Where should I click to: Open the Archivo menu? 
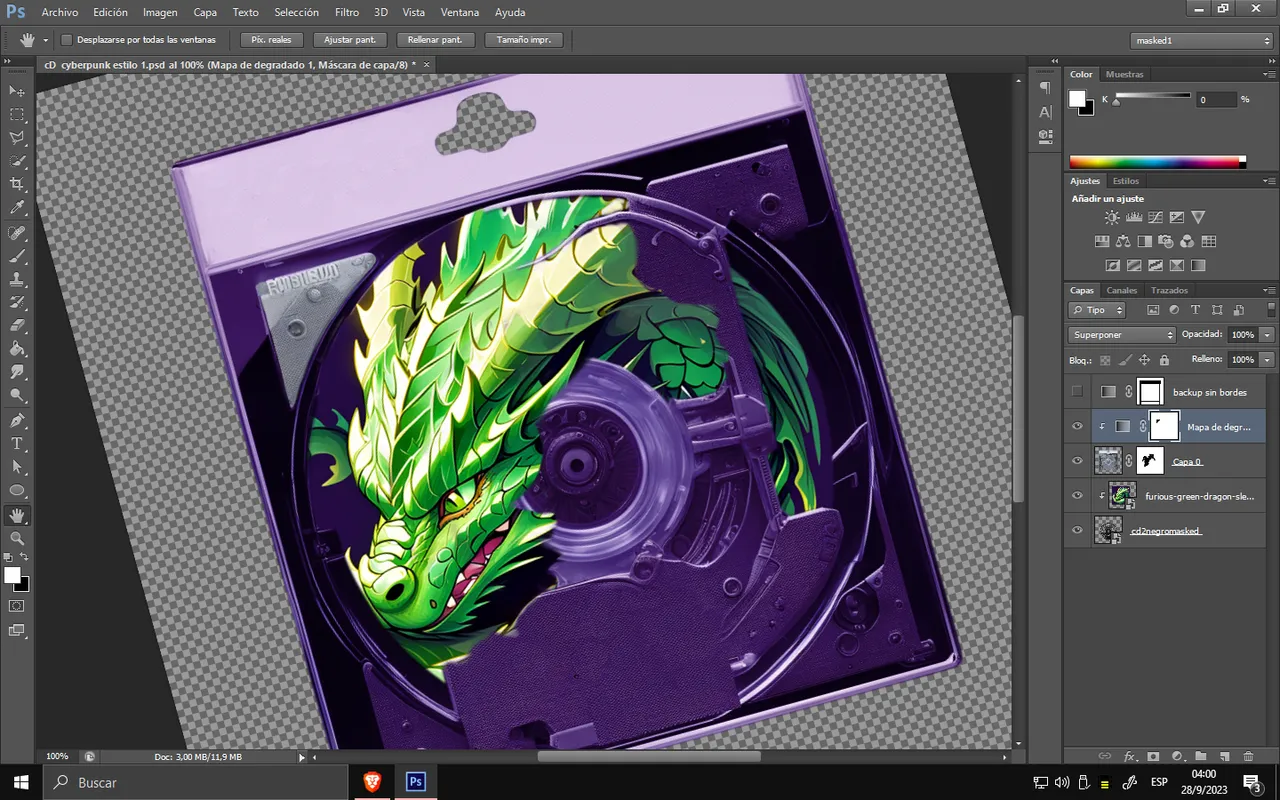pos(59,13)
